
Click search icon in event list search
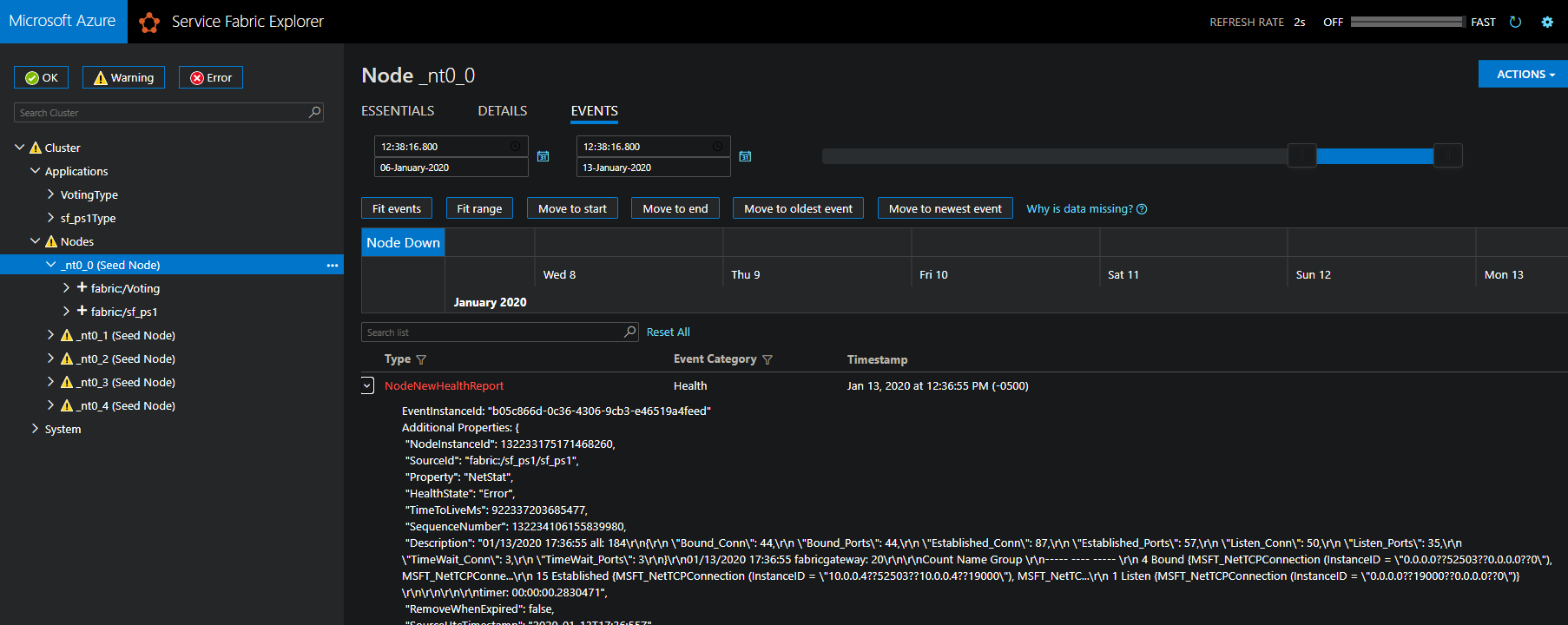(x=630, y=332)
